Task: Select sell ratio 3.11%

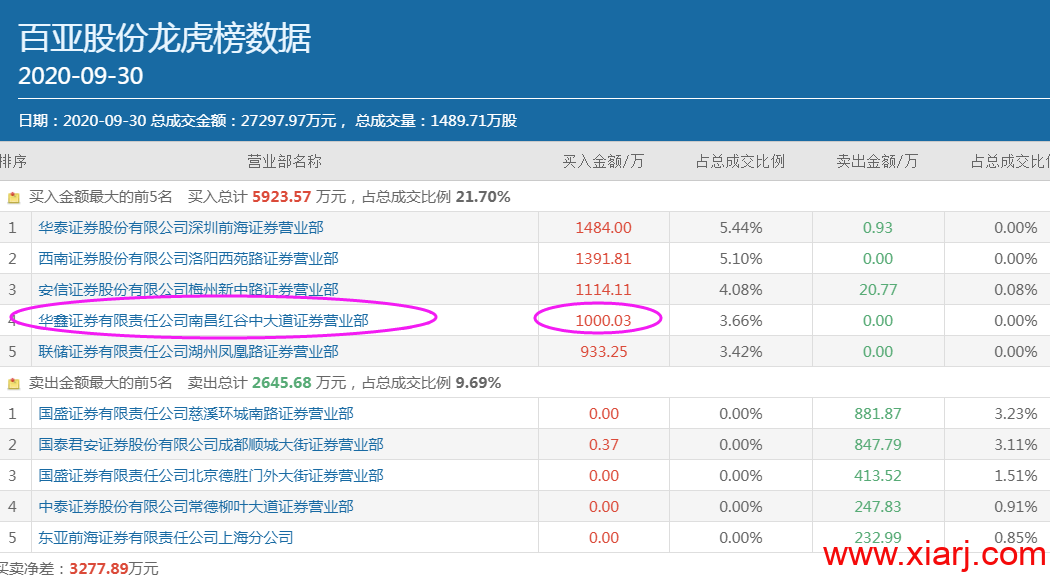Action: [1016, 444]
